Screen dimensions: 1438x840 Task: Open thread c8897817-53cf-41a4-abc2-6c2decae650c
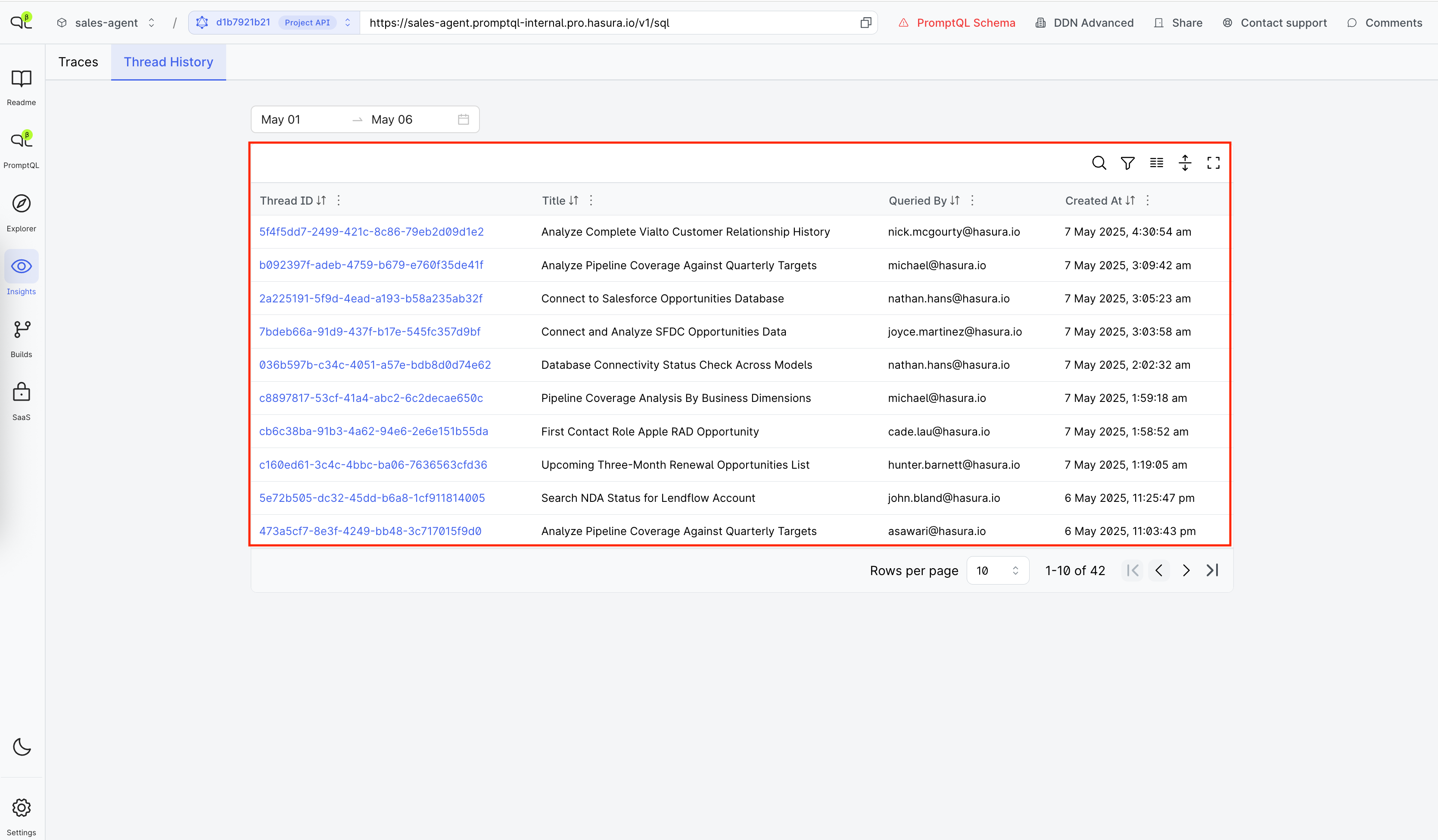tap(371, 398)
